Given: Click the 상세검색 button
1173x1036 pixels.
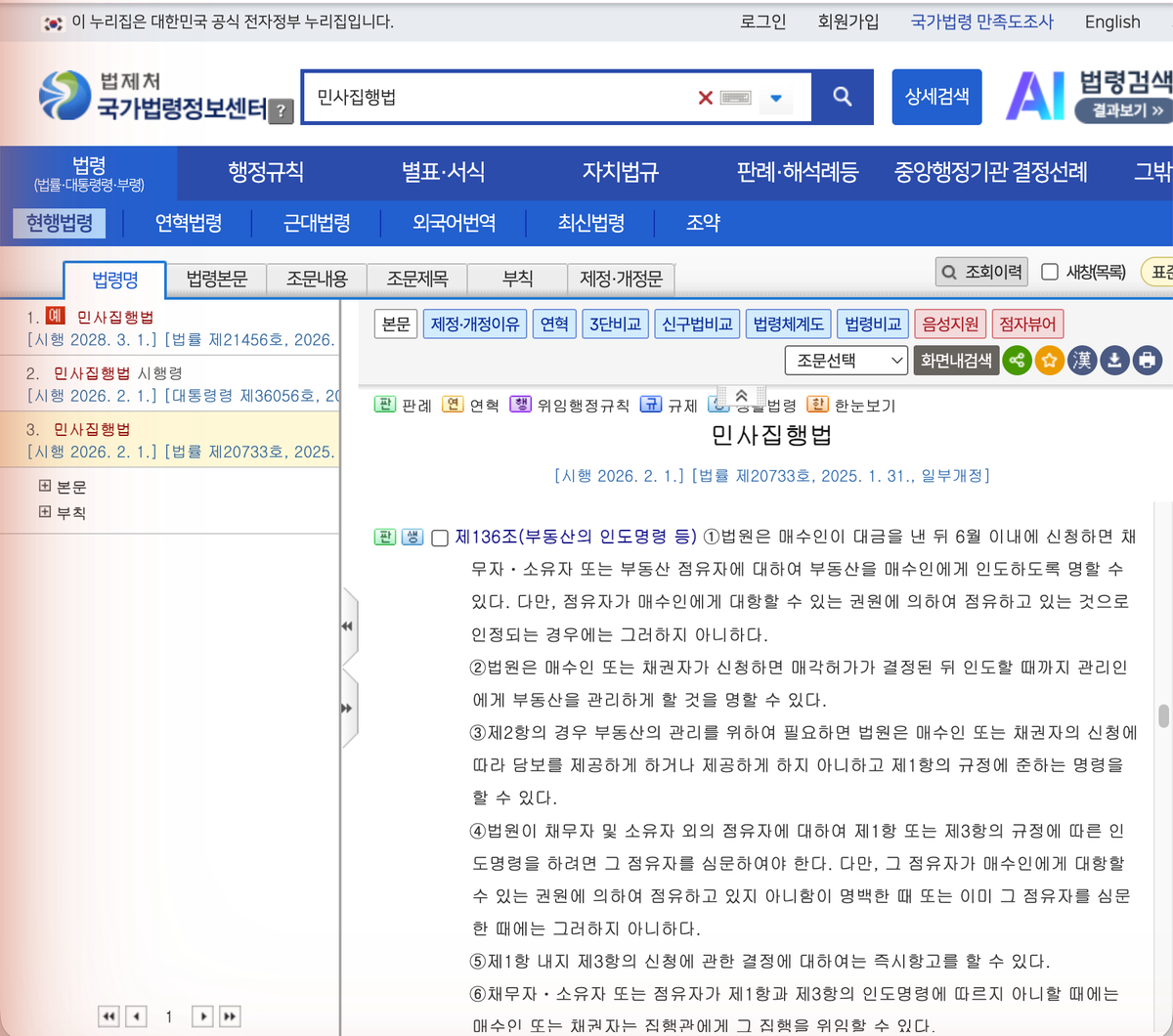Looking at the screenshot, I should pos(936,97).
